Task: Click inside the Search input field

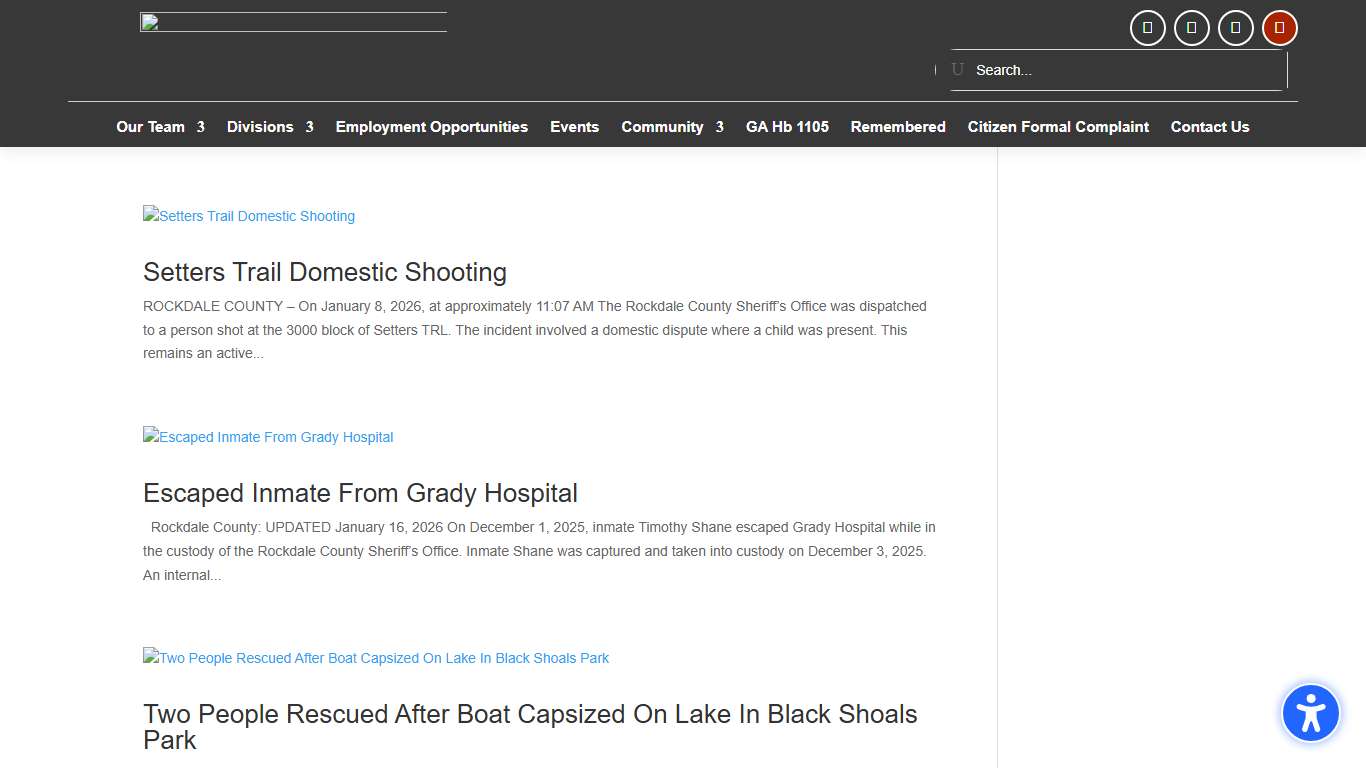Action: click(1100, 70)
